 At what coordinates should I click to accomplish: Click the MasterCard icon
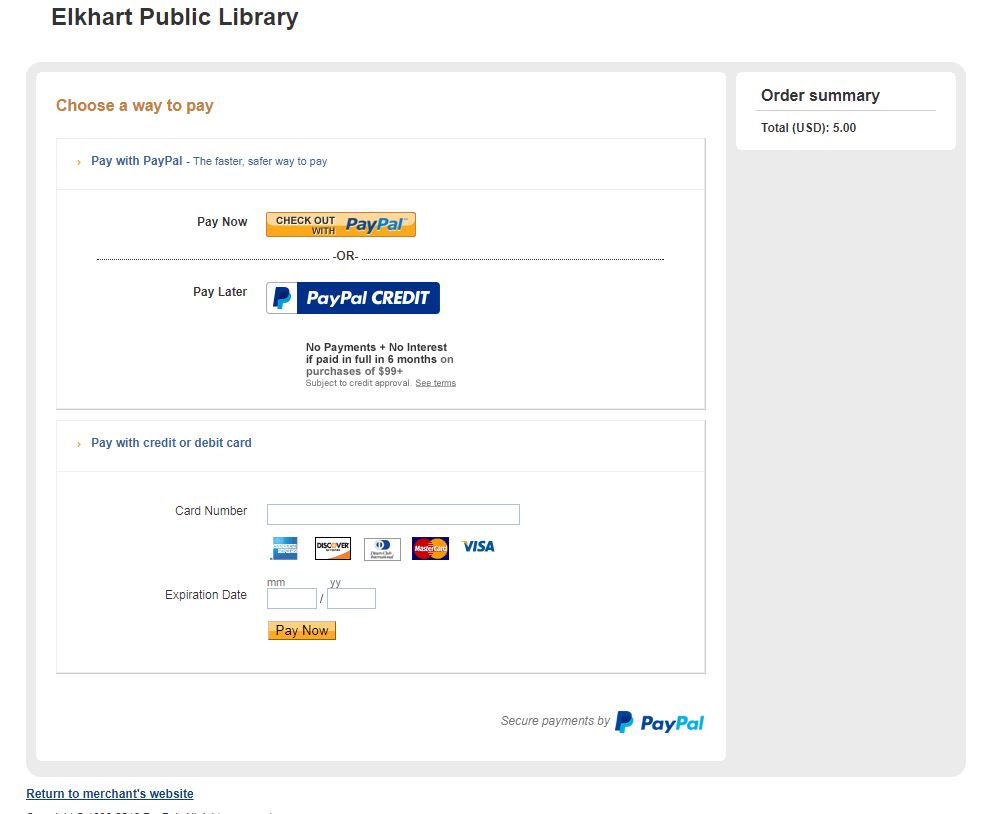tap(430, 548)
